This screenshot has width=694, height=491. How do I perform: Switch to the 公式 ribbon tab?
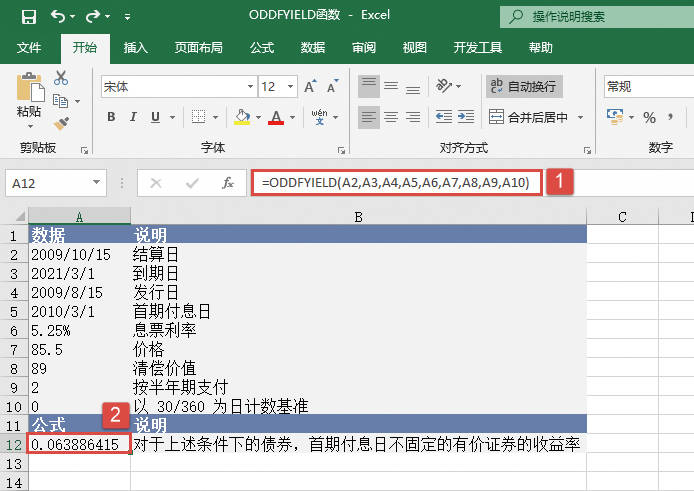coord(261,47)
